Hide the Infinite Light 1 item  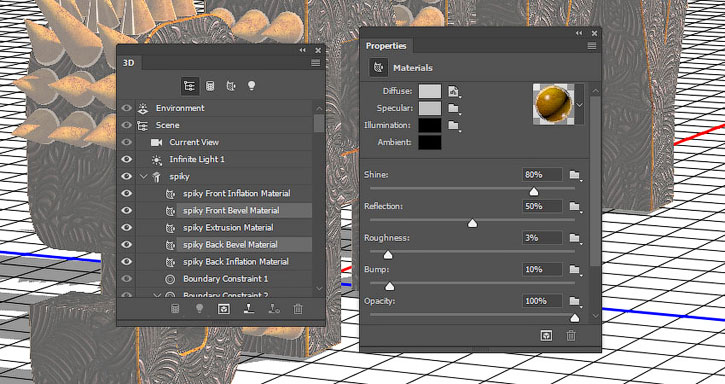[126, 159]
